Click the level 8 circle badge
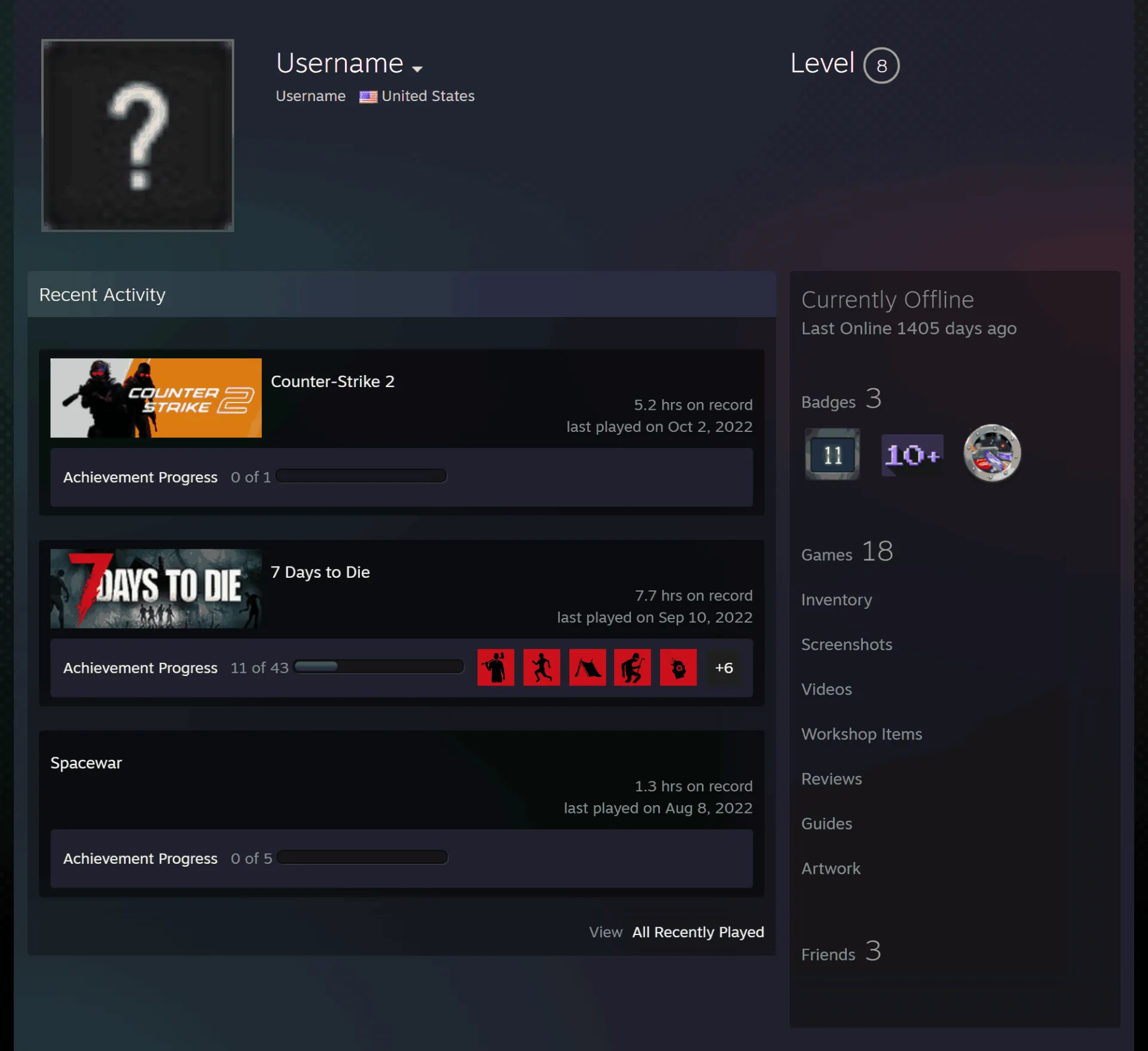Image resolution: width=1148 pixels, height=1051 pixels. (881, 65)
